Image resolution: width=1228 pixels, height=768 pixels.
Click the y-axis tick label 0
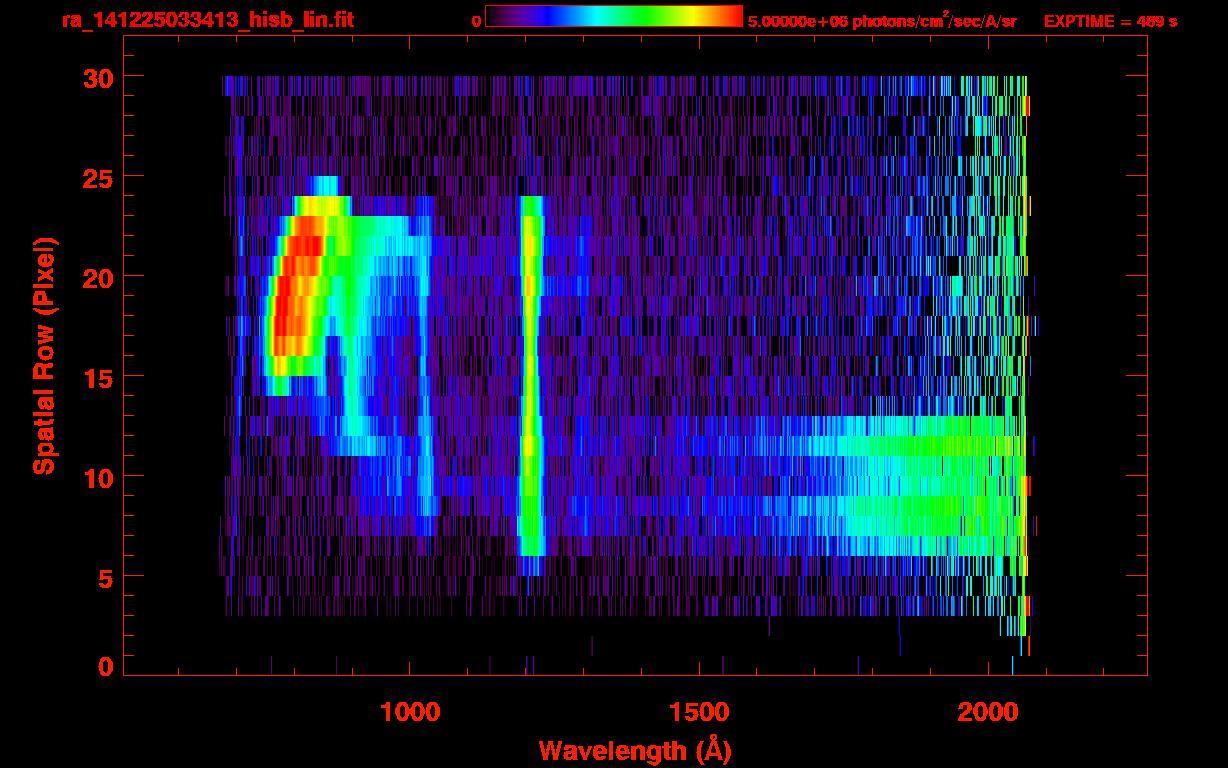click(106, 666)
